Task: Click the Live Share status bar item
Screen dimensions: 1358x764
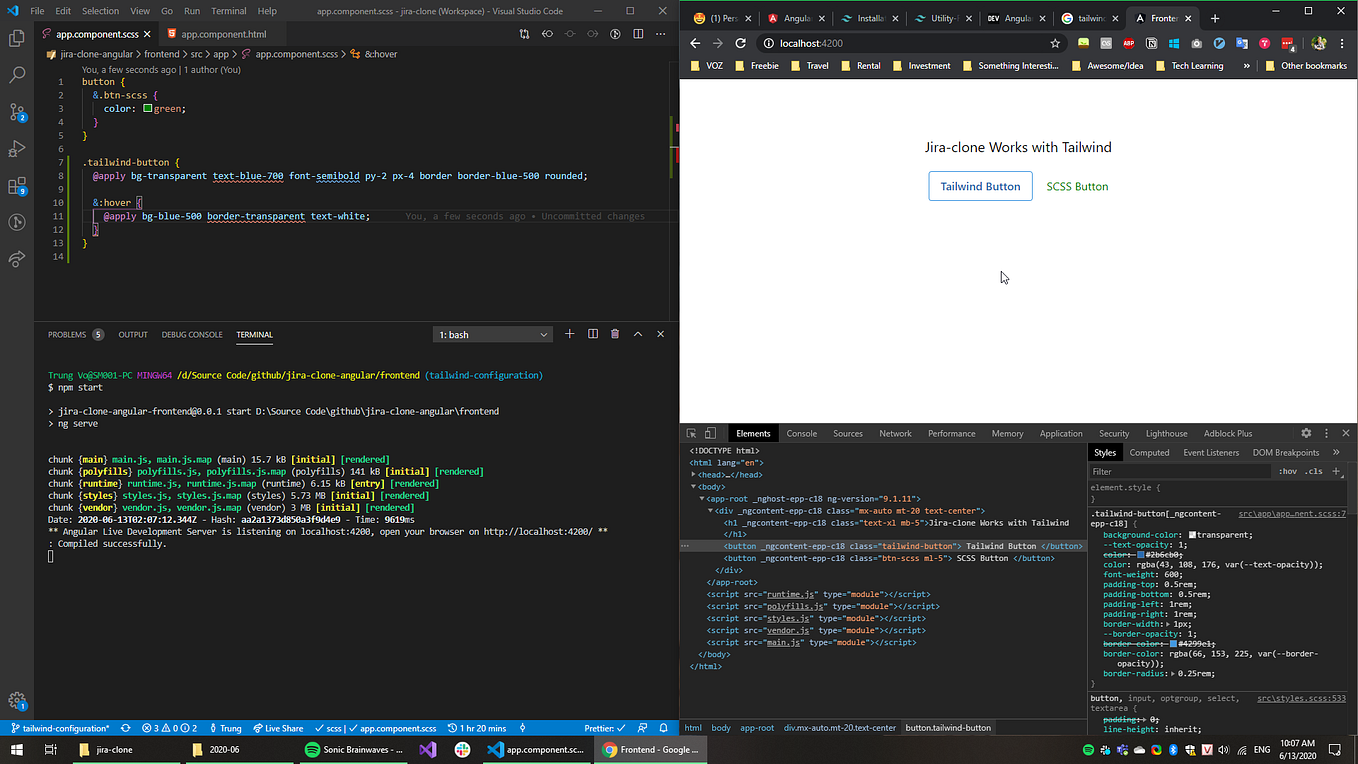Action: pos(278,728)
